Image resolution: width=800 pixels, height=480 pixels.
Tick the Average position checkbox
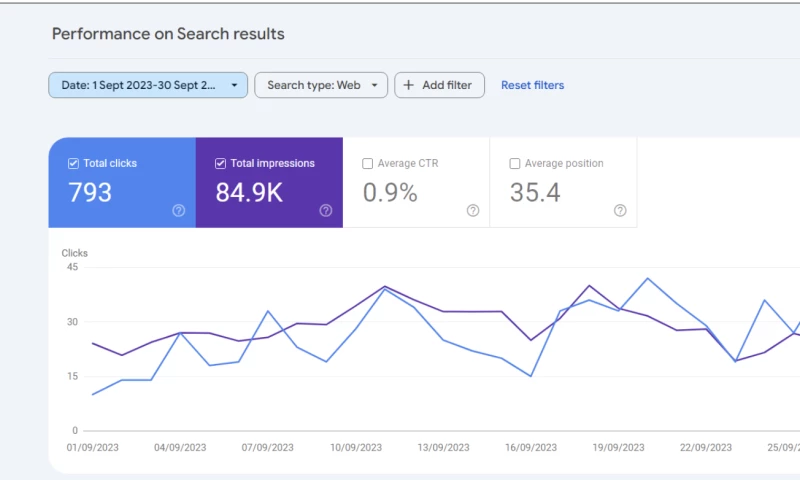click(x=515, y=163)
